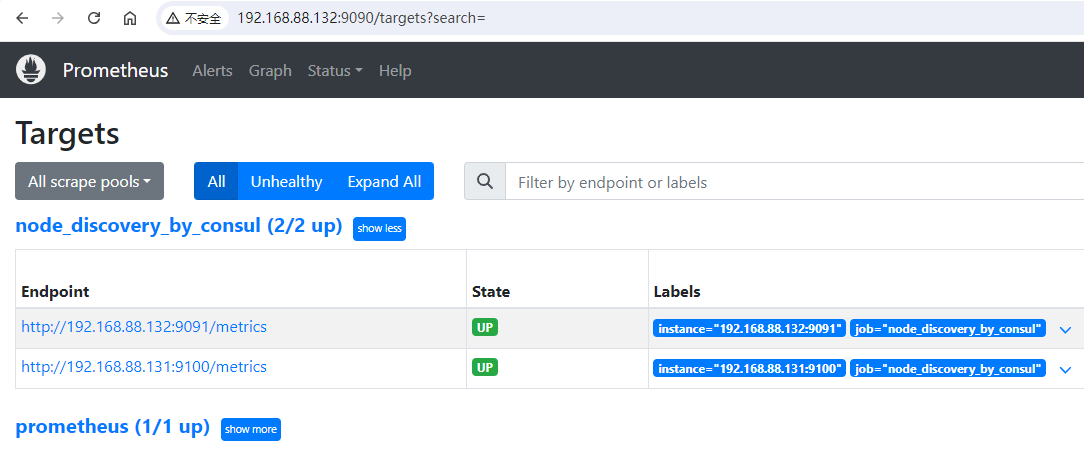Open the Help menu item
Viewport: 1084px width, 460px height.
395,71
